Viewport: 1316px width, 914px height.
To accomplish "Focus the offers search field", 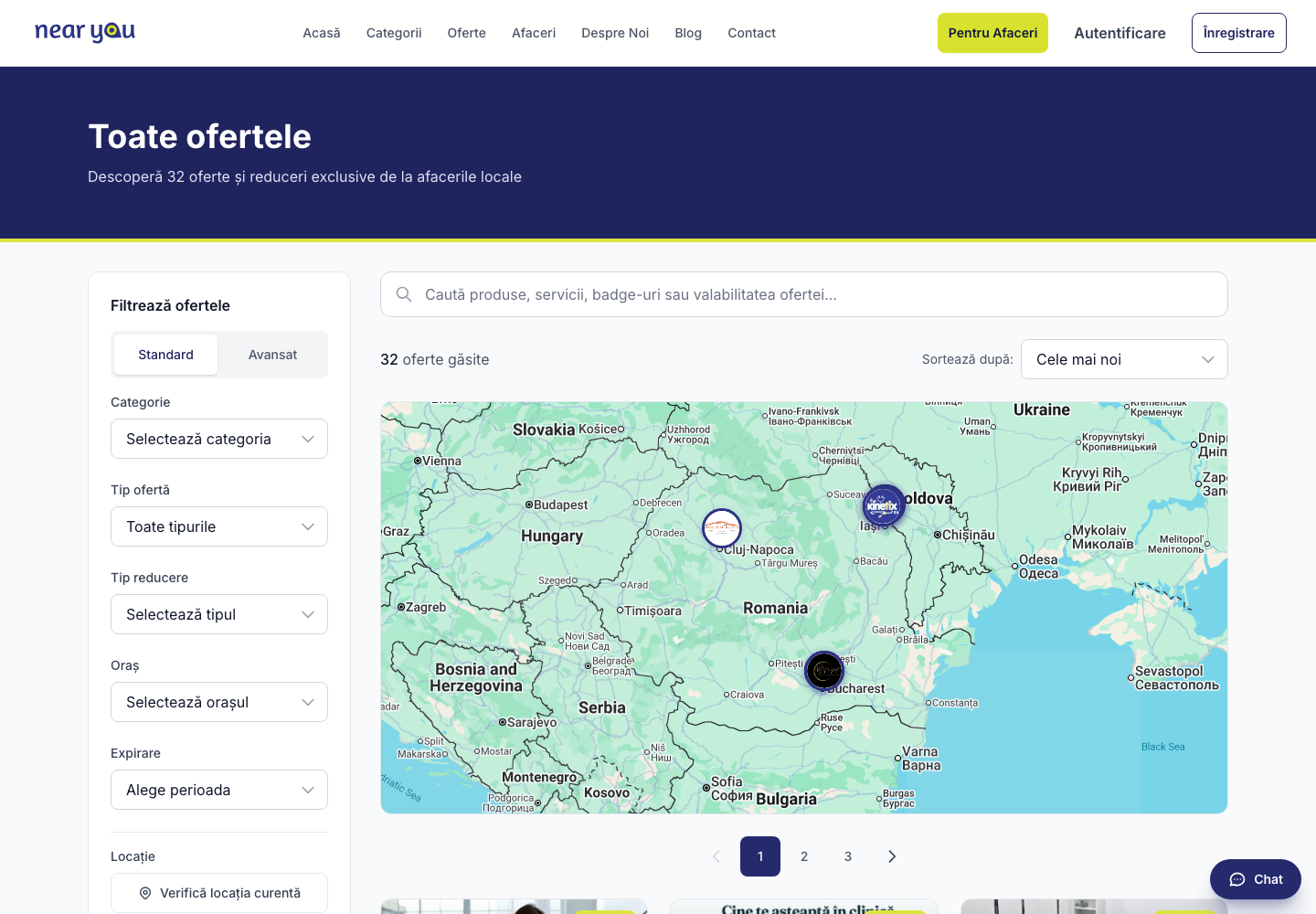I will coord(804,294).
